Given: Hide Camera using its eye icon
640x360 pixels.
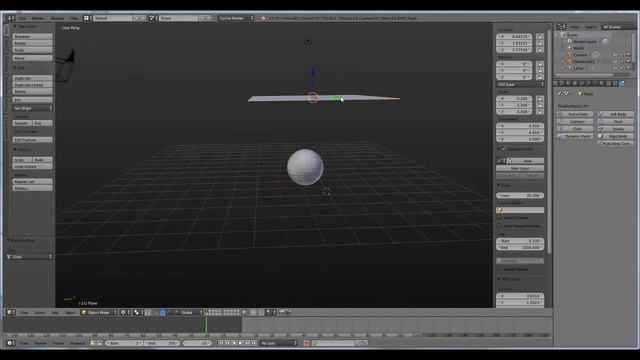Looking at the screenshot, I should 615,55.
